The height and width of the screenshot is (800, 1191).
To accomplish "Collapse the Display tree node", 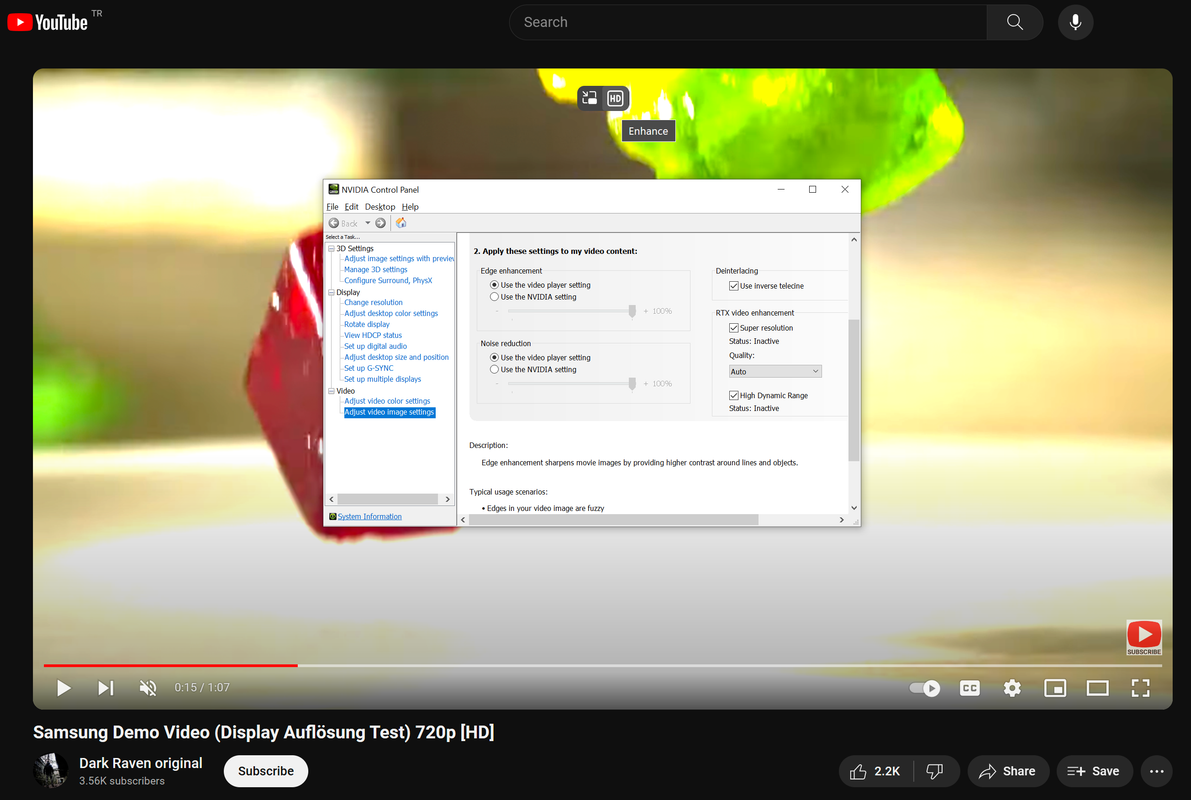I will pyautogui.click(x=331, y=292).
